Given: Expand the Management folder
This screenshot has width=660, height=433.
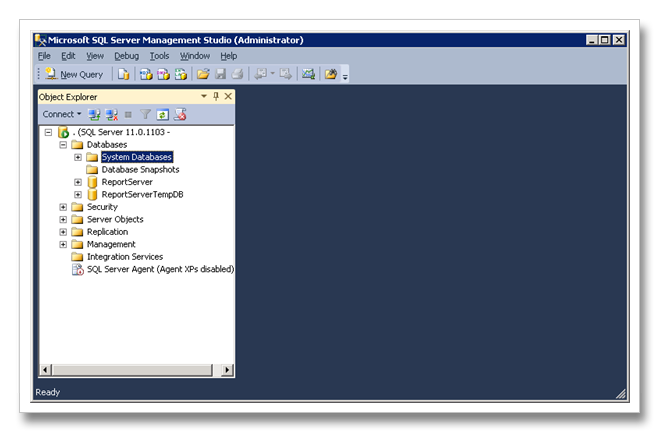Looking at the screenshot, I should tap(63, 244).
